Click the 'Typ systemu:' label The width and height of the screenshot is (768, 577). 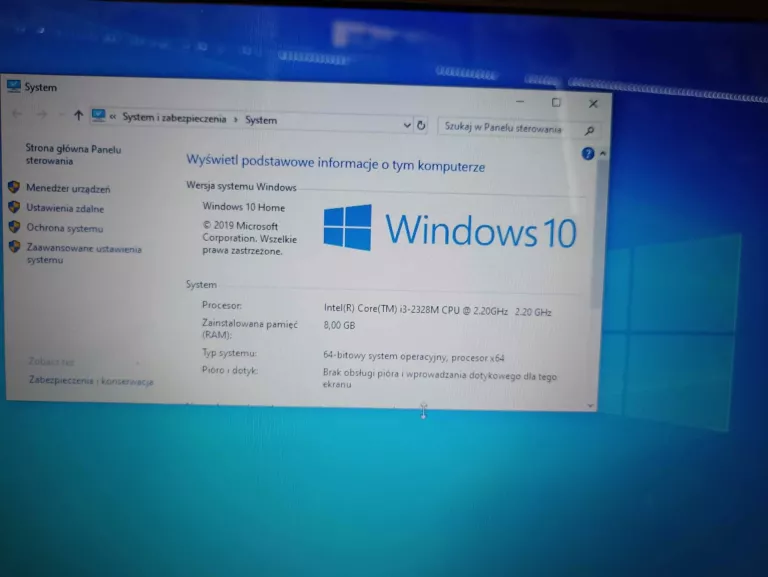point(229,353)
